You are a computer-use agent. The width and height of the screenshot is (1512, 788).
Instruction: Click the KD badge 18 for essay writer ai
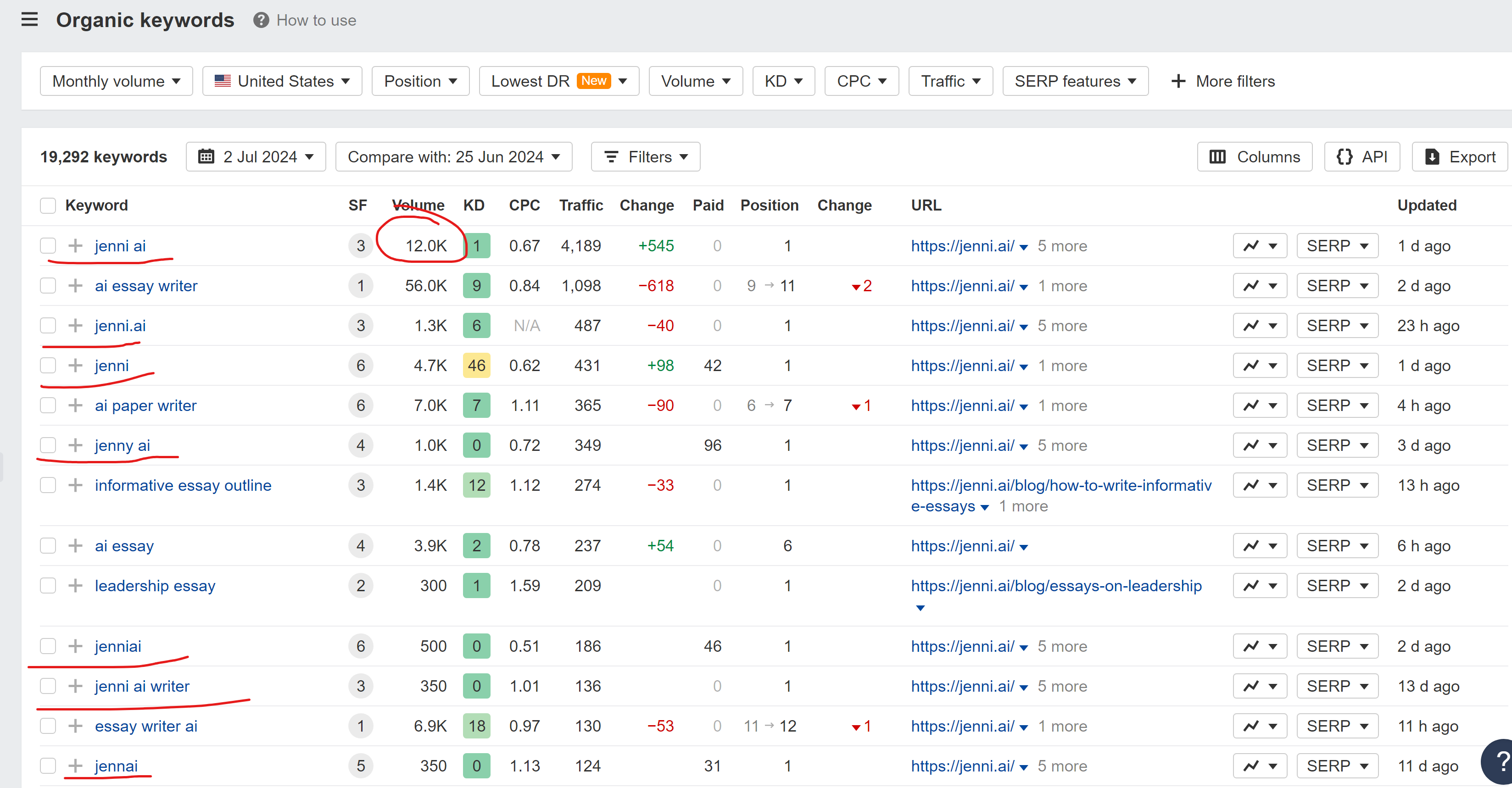(x=476, y=726)
